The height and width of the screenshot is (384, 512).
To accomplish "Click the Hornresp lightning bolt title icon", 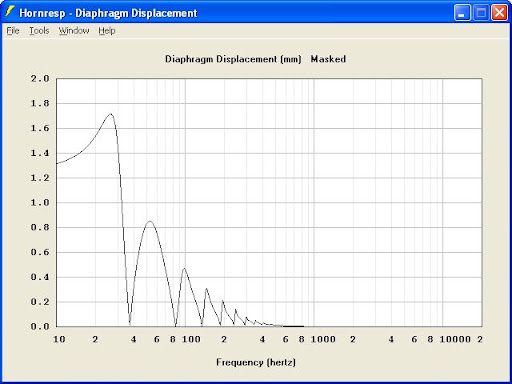I will pos(10,12).
